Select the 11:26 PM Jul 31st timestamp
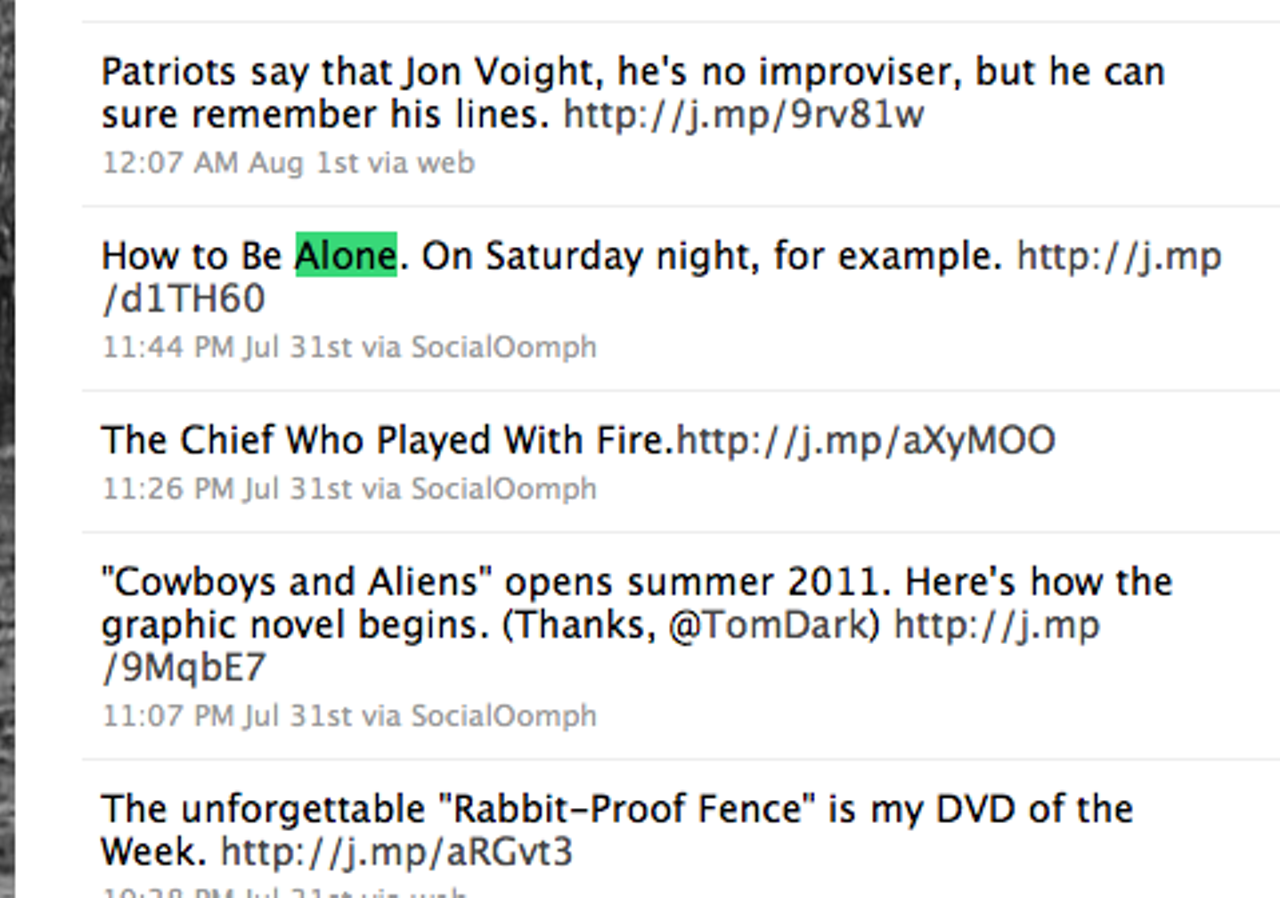The height and width of the screenshot is (898, 1280). click(x=227, y=488)
